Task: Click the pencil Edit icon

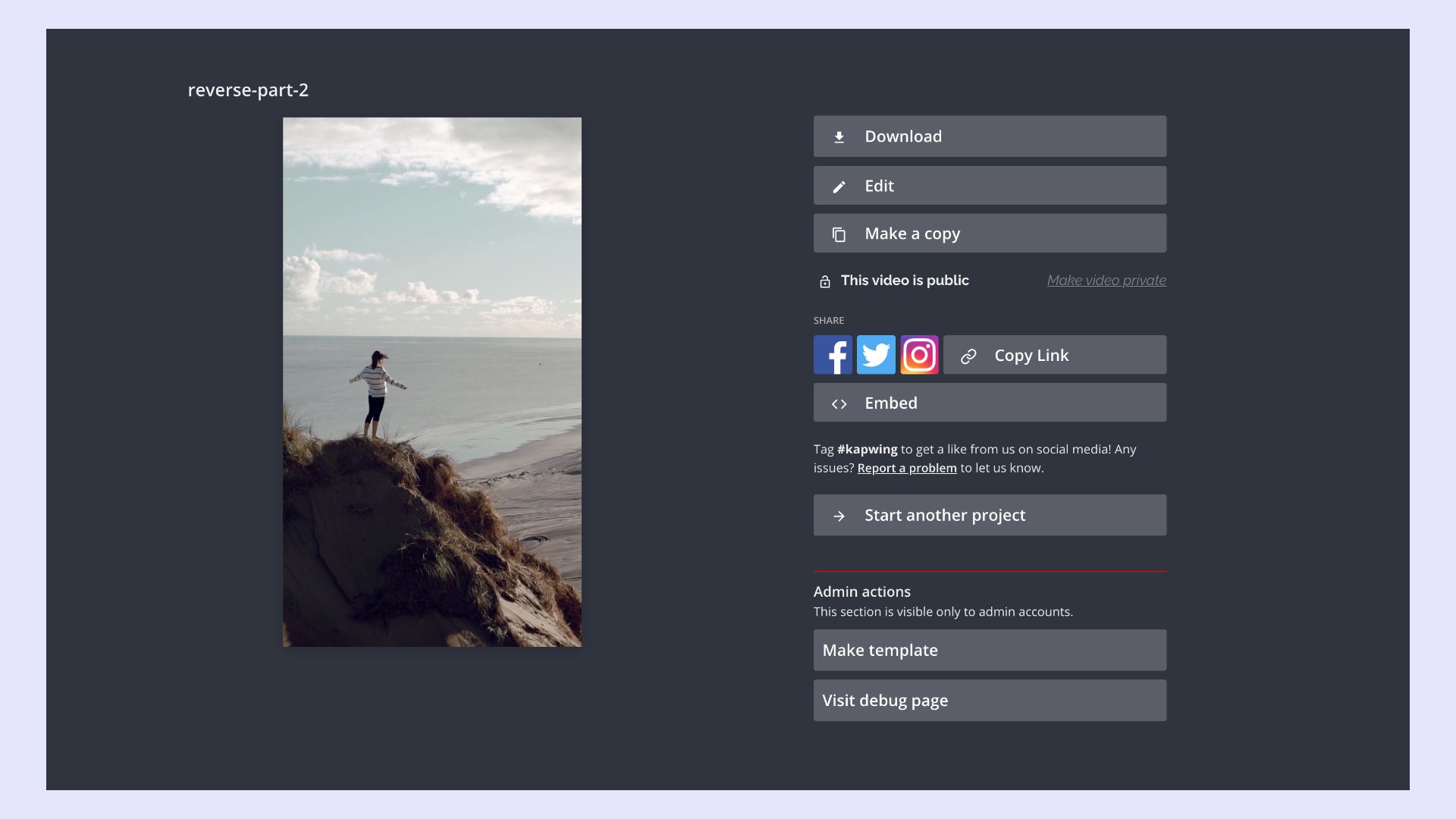Action: [x=839, y=187]
